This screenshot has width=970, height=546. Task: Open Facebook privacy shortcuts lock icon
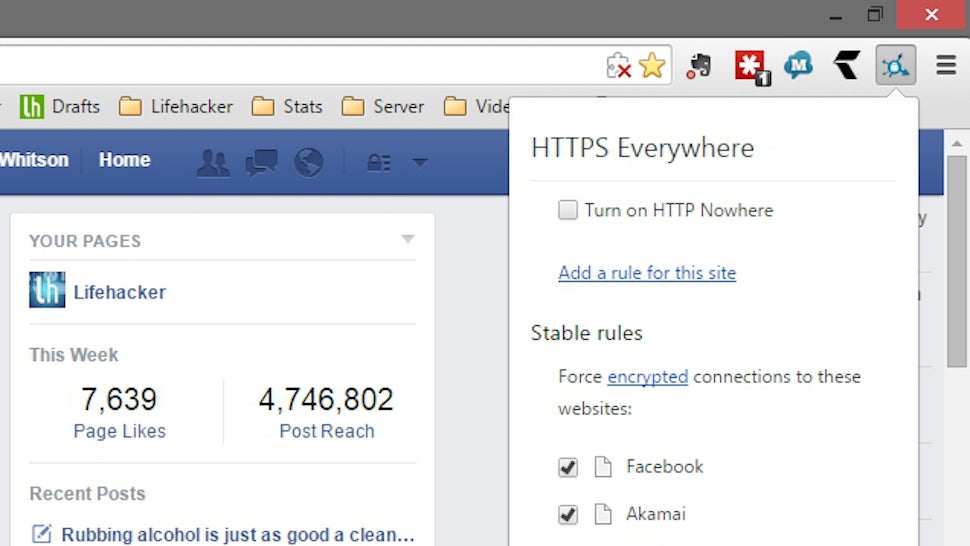tap(379, 163)
